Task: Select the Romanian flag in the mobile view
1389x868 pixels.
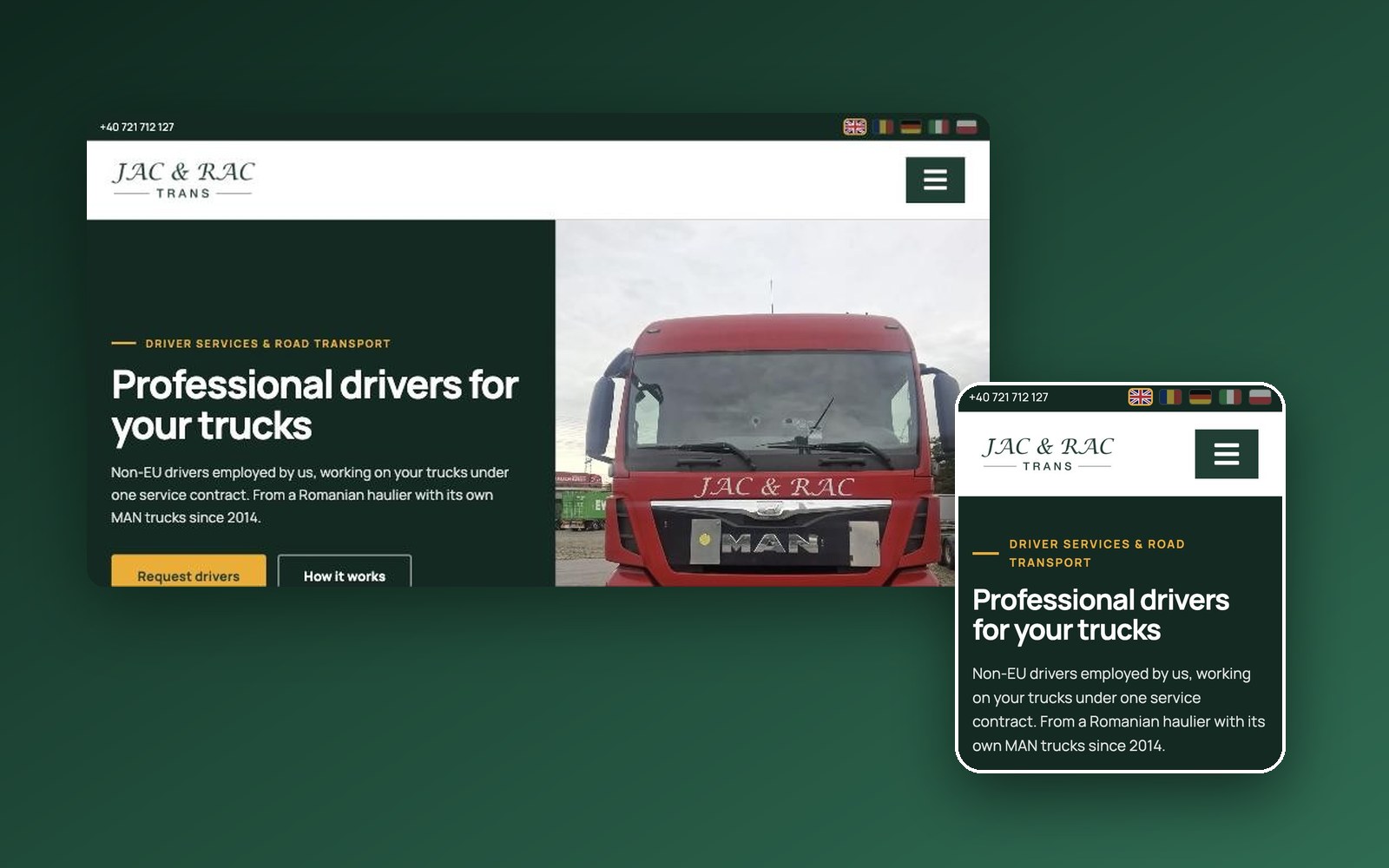Action: click(1170, 397)
